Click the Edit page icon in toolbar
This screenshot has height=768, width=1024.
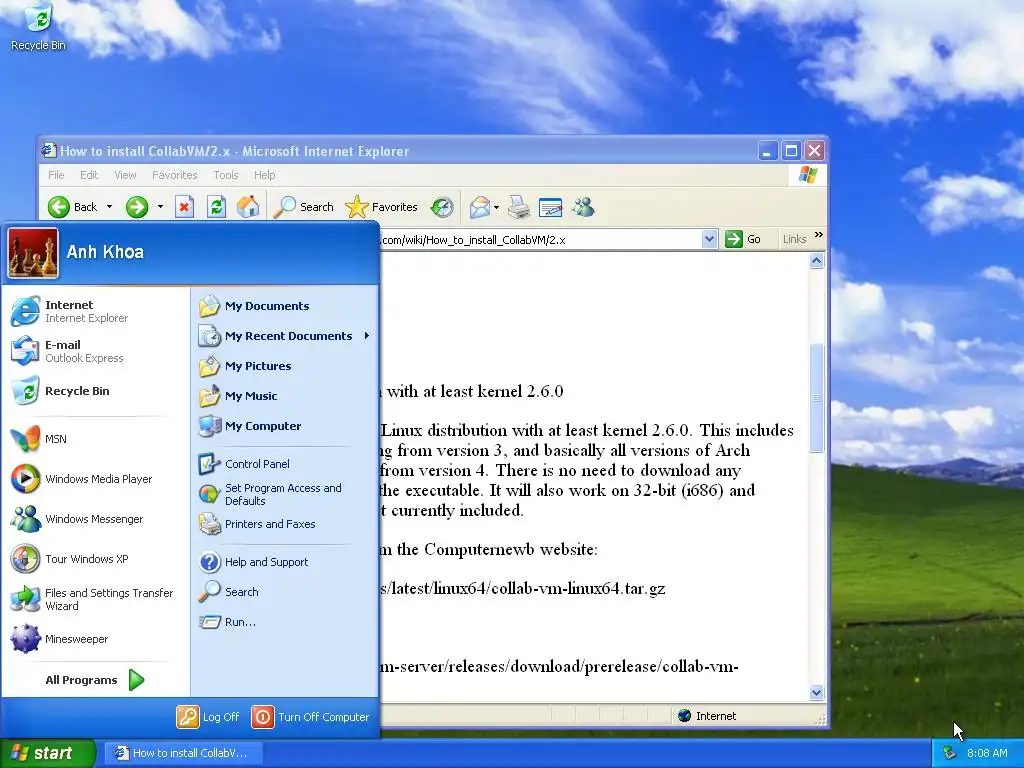[x=551, y=207]
